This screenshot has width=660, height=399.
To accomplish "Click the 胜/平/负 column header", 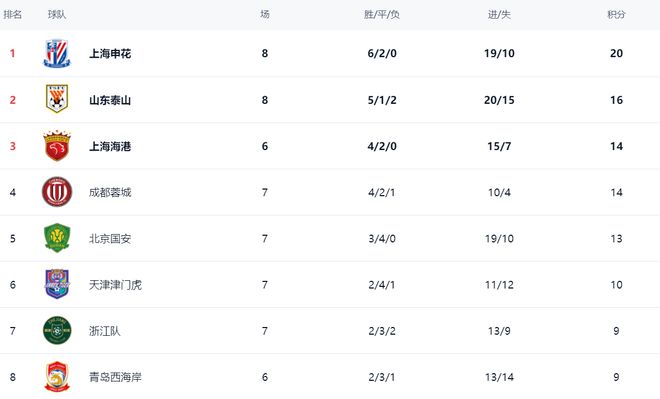I will coord(382,15).
